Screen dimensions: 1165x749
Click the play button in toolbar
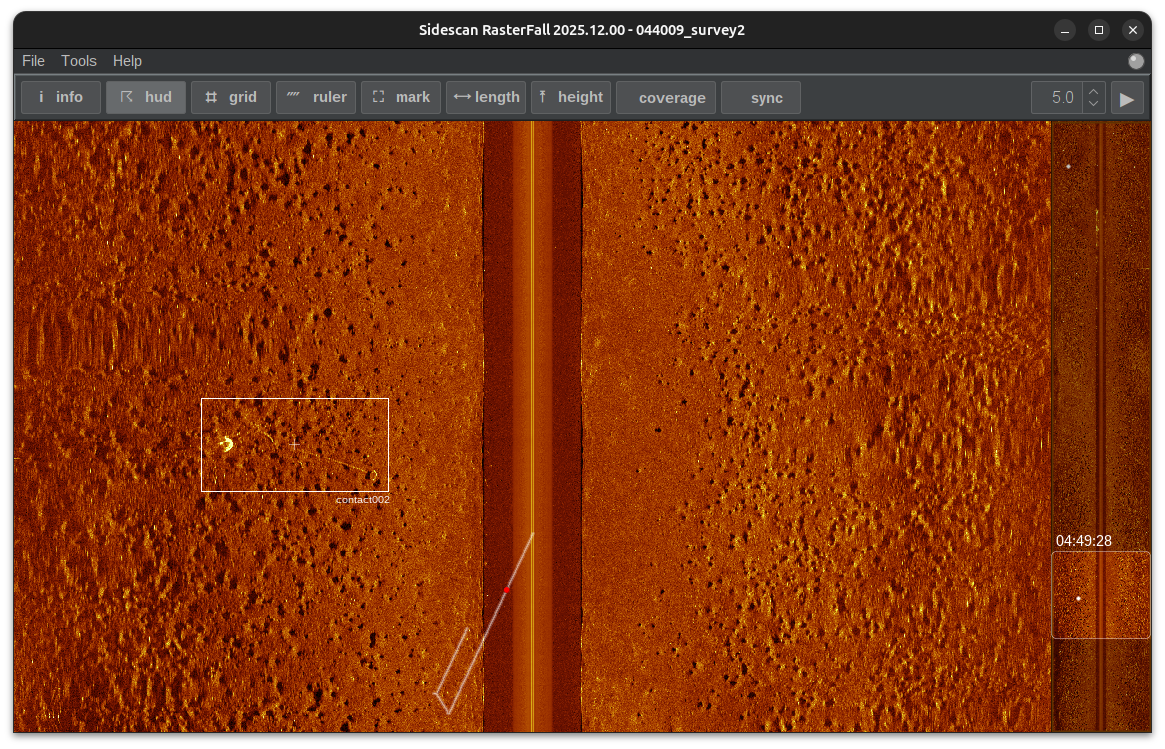click(x=1127, y=98)
